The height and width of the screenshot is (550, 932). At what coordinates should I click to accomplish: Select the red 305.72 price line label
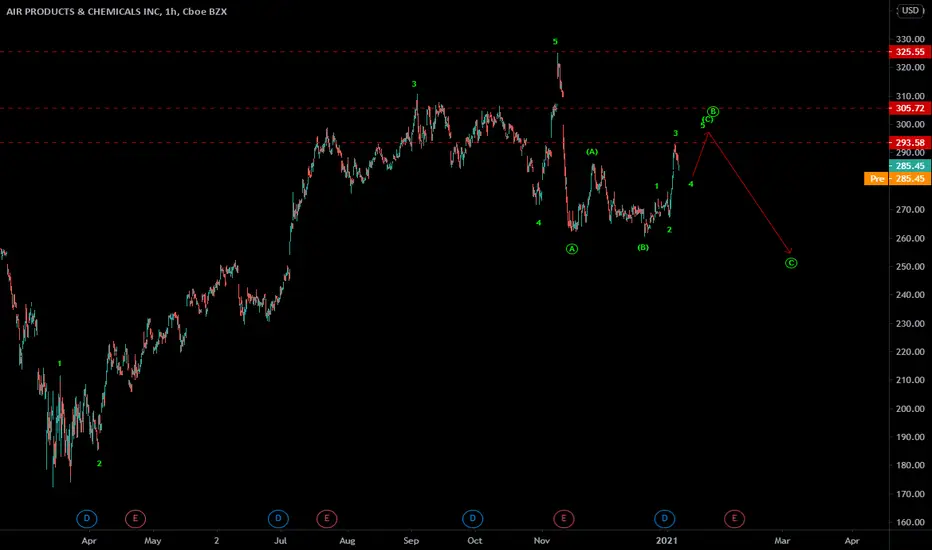(910, 108)
